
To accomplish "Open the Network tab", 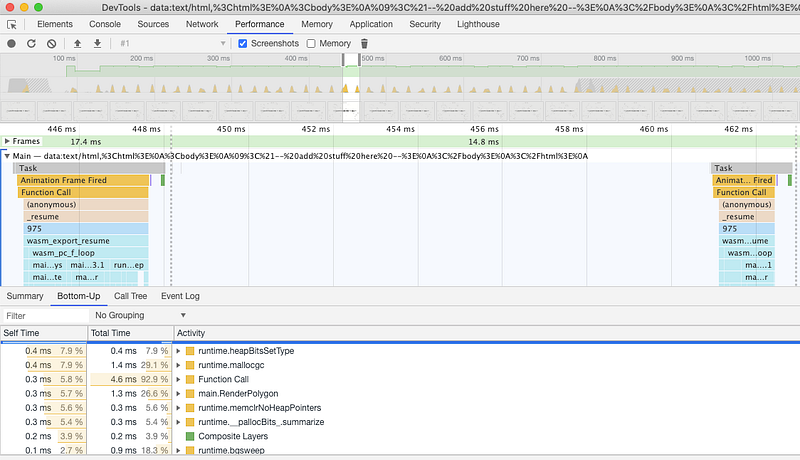I will coord(202,24).
